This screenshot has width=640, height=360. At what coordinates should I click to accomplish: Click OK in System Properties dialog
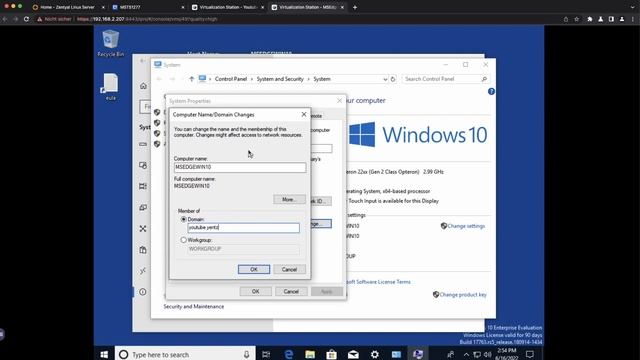coord(256,291)
